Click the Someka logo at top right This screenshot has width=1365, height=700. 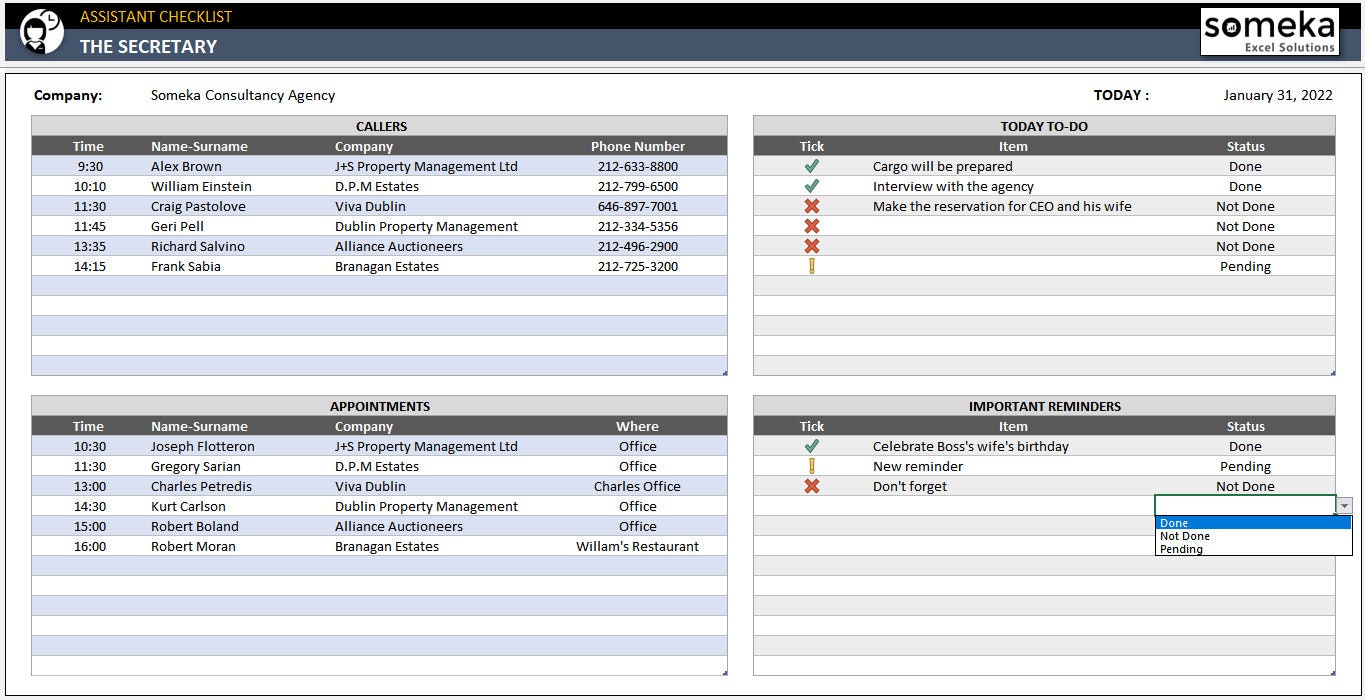(1269, 31)
